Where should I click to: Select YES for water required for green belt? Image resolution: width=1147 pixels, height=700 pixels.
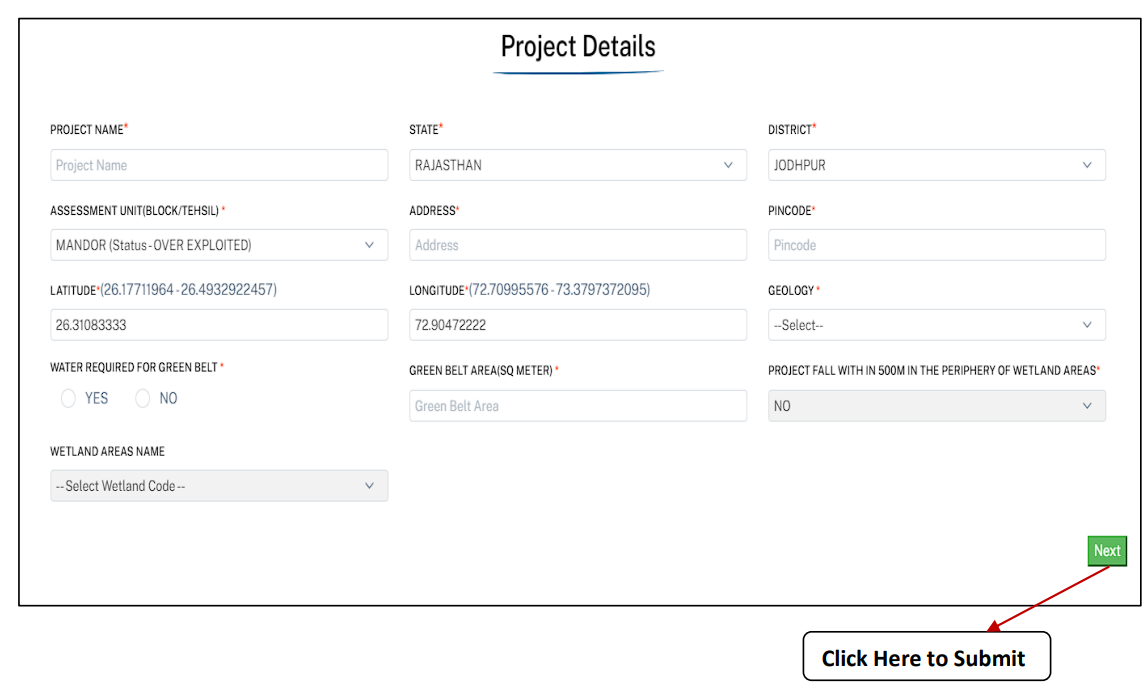pyautogui.click(x=68, y=398)
